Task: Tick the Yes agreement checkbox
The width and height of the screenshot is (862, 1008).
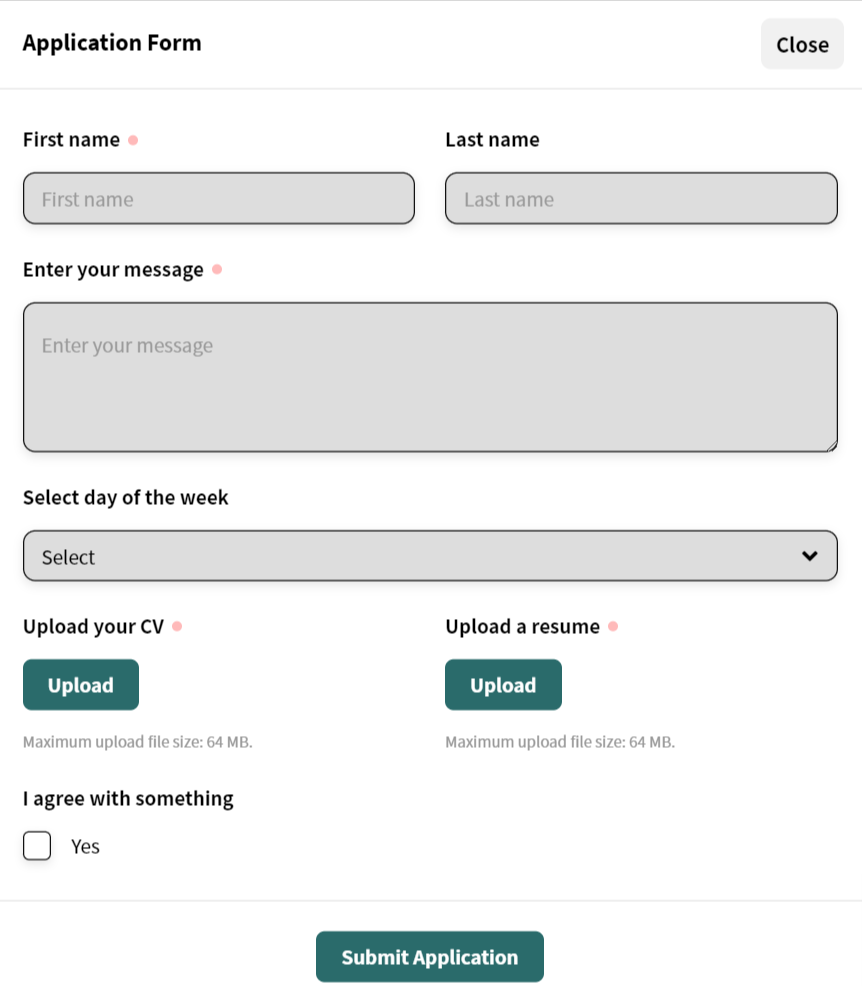Action: 37,845
